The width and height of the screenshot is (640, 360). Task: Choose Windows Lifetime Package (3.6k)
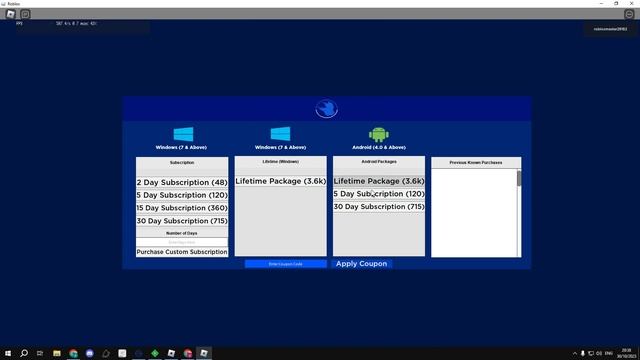281,181
